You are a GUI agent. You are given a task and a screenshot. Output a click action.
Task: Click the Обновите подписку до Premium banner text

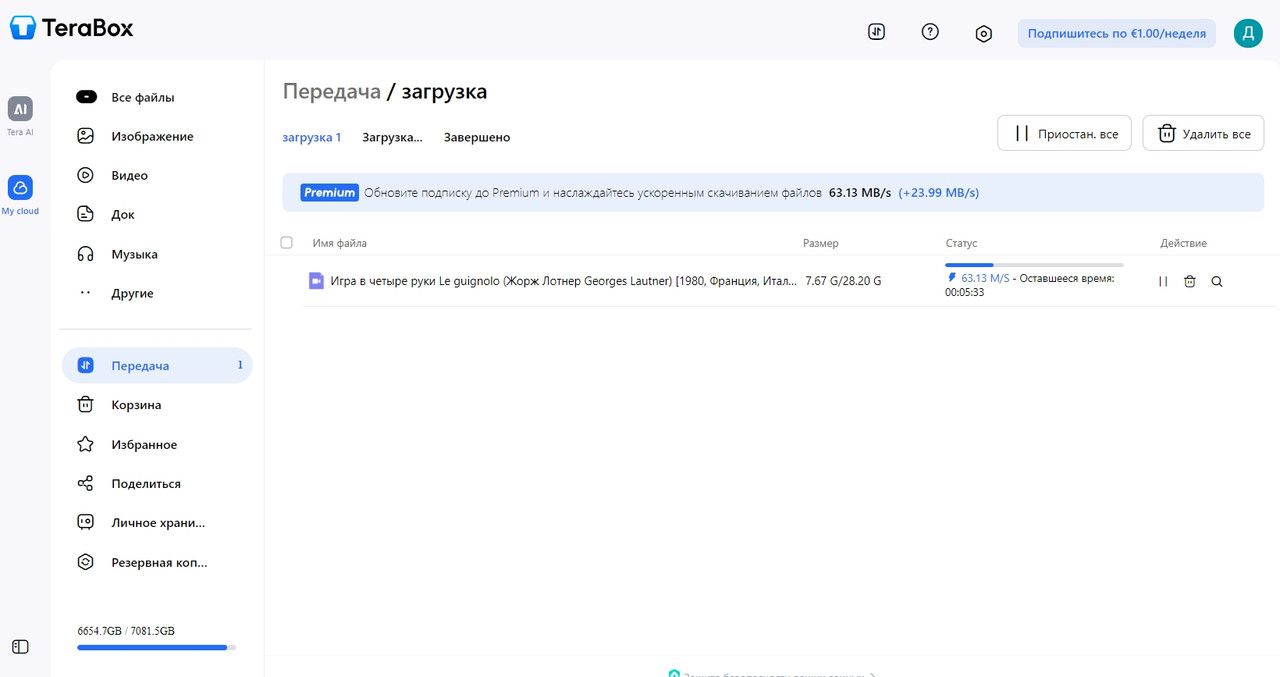coord(593,192)
